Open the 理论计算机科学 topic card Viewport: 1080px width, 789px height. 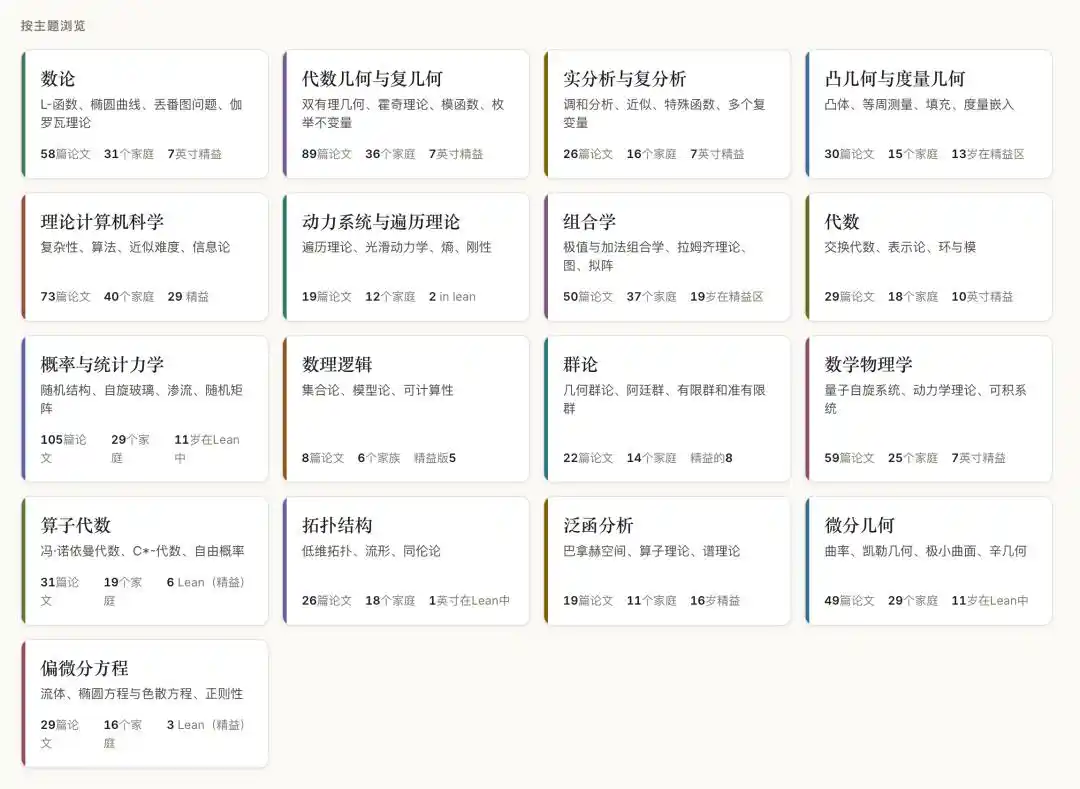[x=145, y=257]
